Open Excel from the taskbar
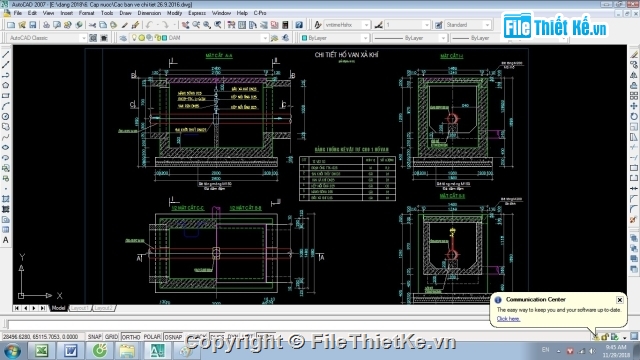 click(41, 351)
